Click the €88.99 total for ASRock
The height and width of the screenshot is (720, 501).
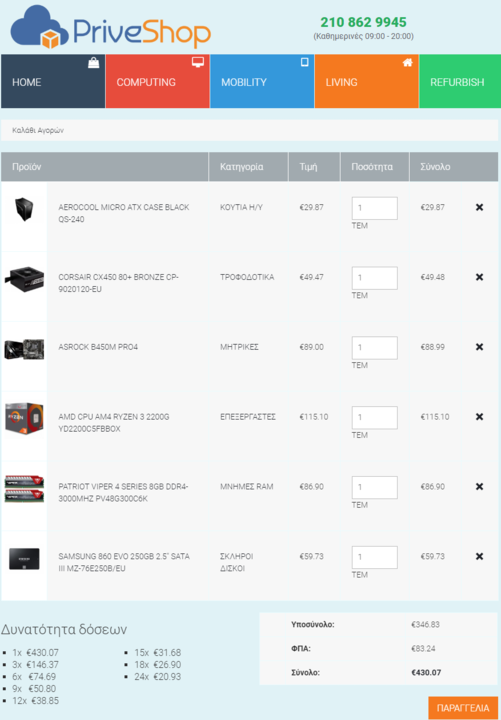click(433, 347)
